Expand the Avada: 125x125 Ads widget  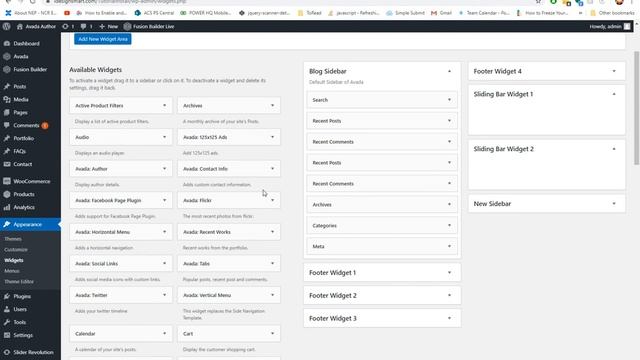(x=272, y=137)
